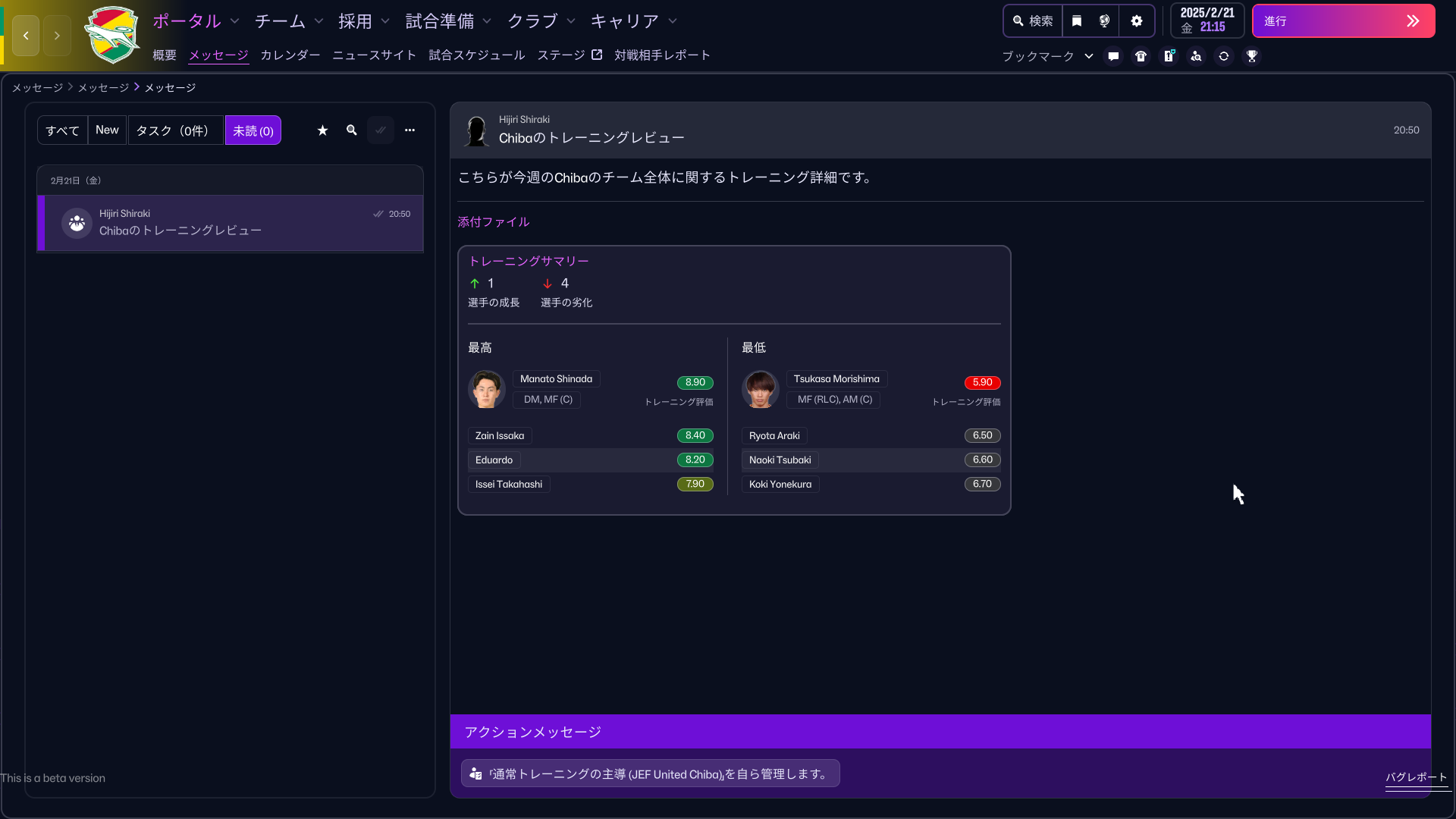This screenshot has width=1456, height=819.
Task: Open the バグレポート link
Action: (1417, 777)
